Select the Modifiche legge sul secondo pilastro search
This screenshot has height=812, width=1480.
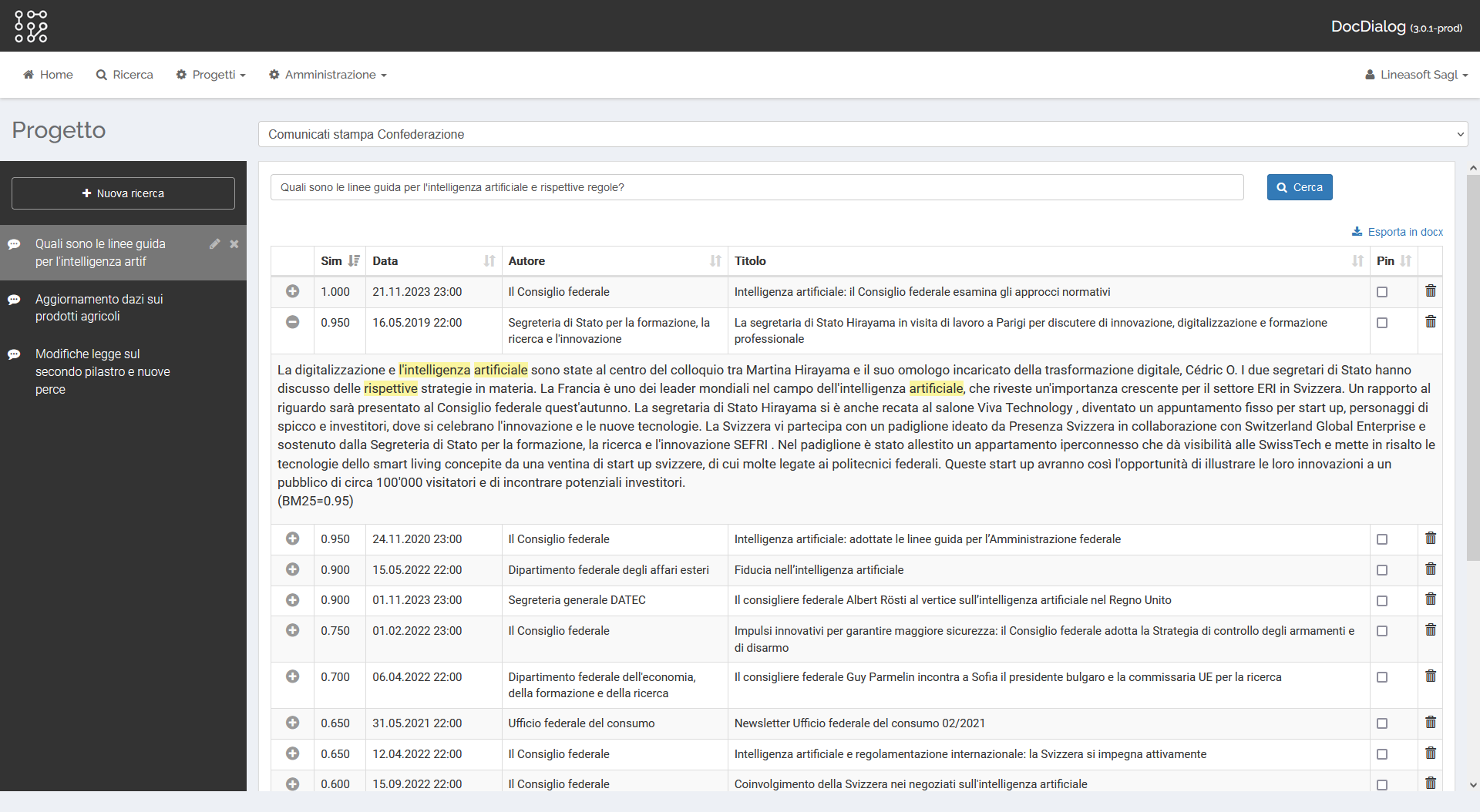[123, 372]
